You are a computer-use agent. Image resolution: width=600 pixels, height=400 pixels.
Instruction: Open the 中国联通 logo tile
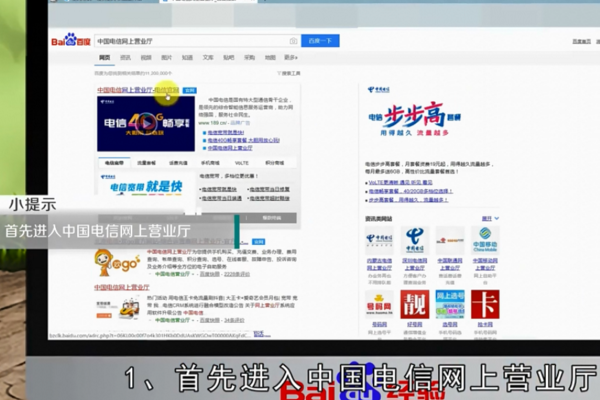click(x=450, y=240)
